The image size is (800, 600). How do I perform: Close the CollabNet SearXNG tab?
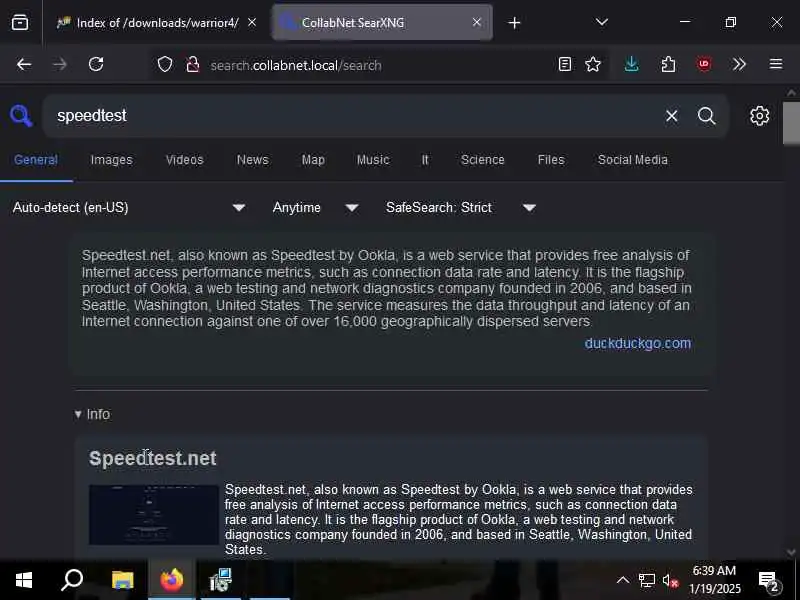(477, 22)
